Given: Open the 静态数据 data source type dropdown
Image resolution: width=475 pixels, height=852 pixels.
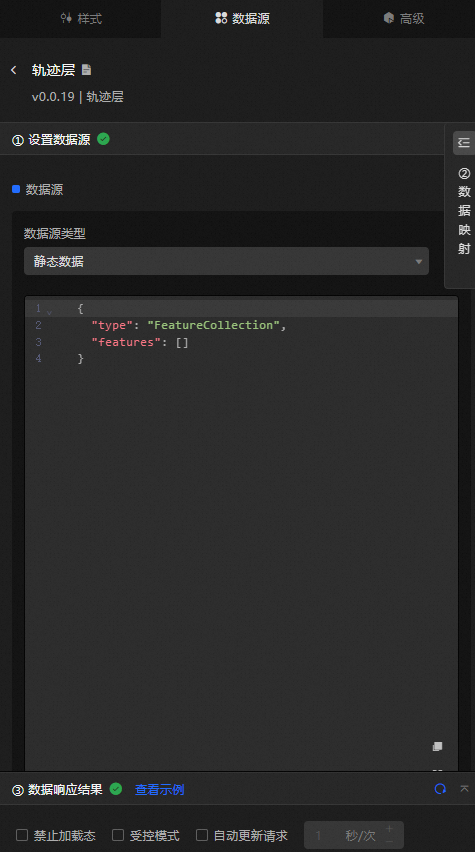Looking at the screenshot, I should coord(226,261).
